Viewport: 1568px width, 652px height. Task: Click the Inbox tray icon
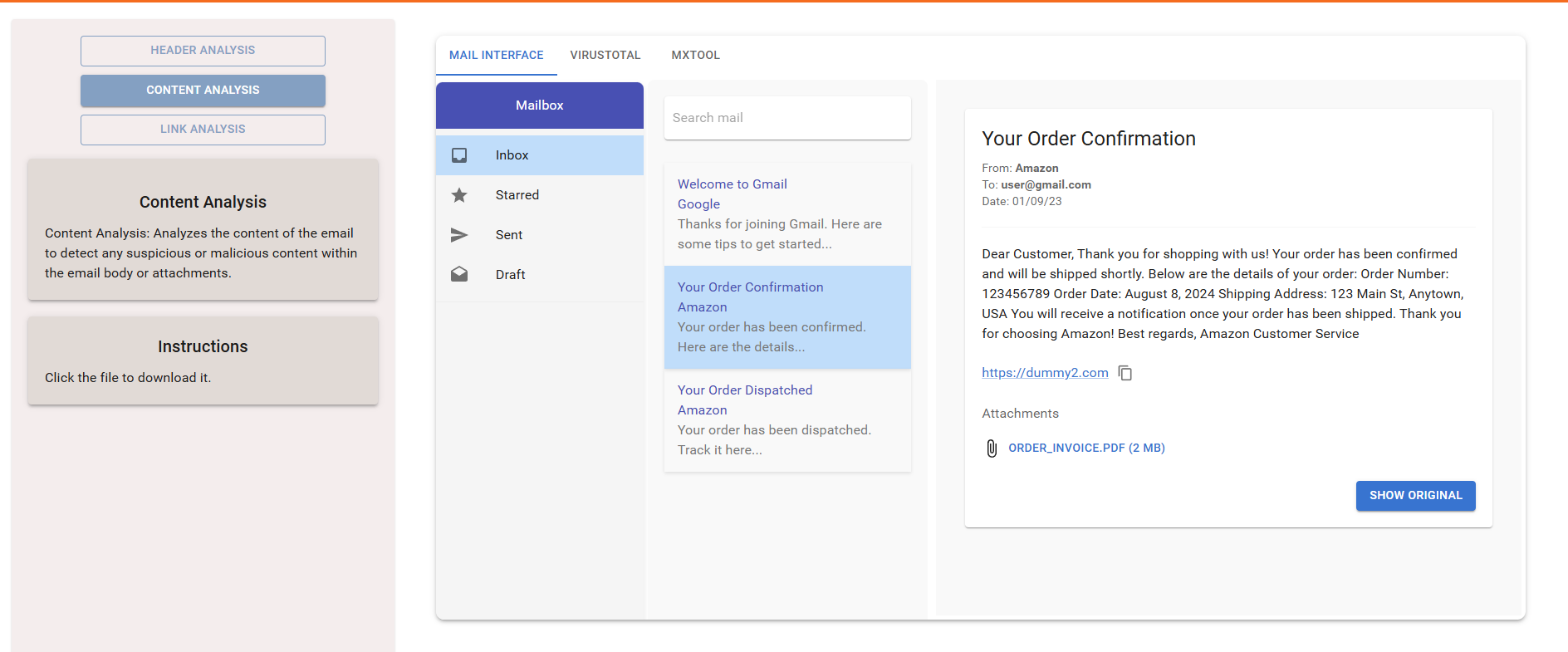click(459, 155)
